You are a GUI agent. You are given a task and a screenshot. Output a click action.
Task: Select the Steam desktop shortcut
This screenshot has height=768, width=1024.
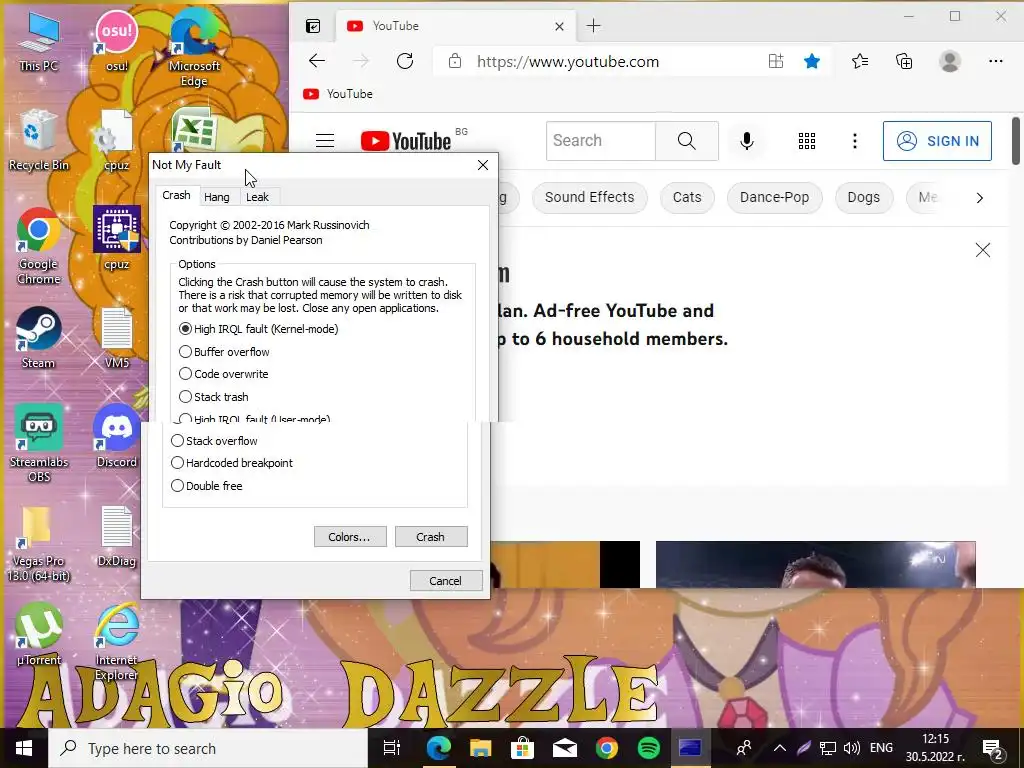[38, 338]
